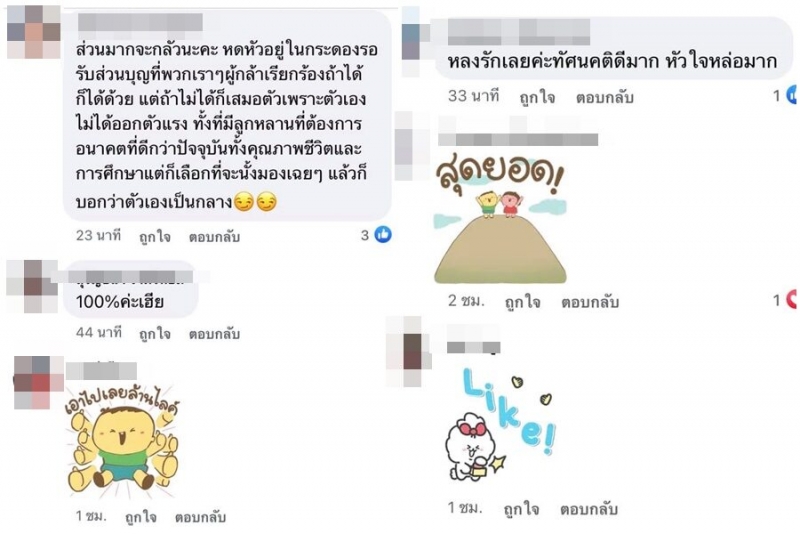Click the '23 นาที' timestamp

coord(98,236)
